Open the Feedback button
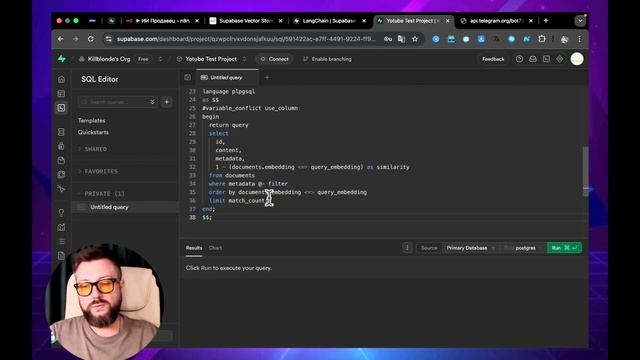Viewport: 640px width, 360px height. 493,59
